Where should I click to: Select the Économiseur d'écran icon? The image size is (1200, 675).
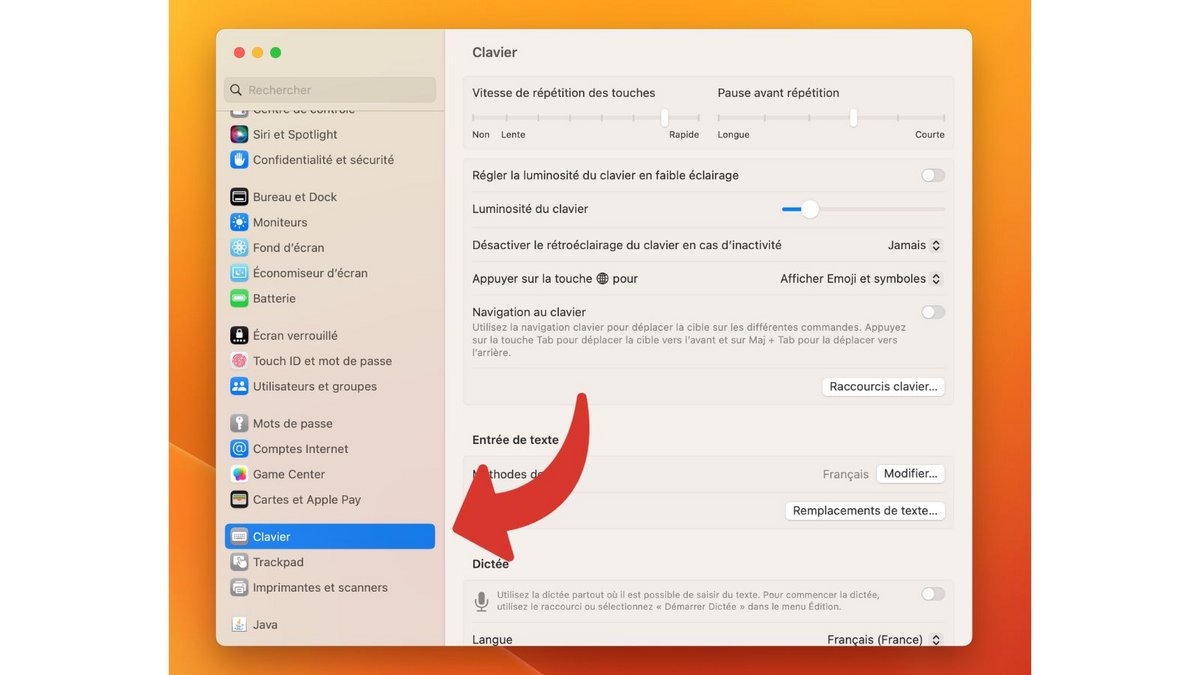tap(239, 273)
